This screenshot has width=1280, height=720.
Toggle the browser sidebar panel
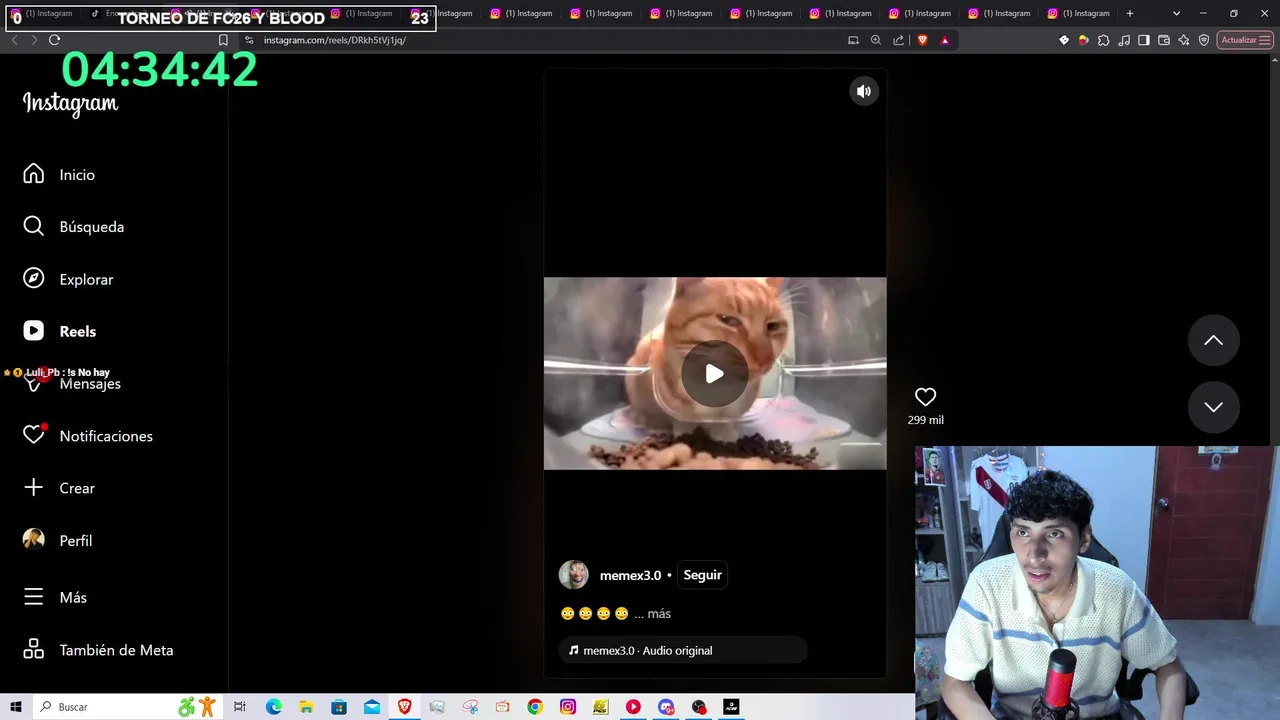1144,40
